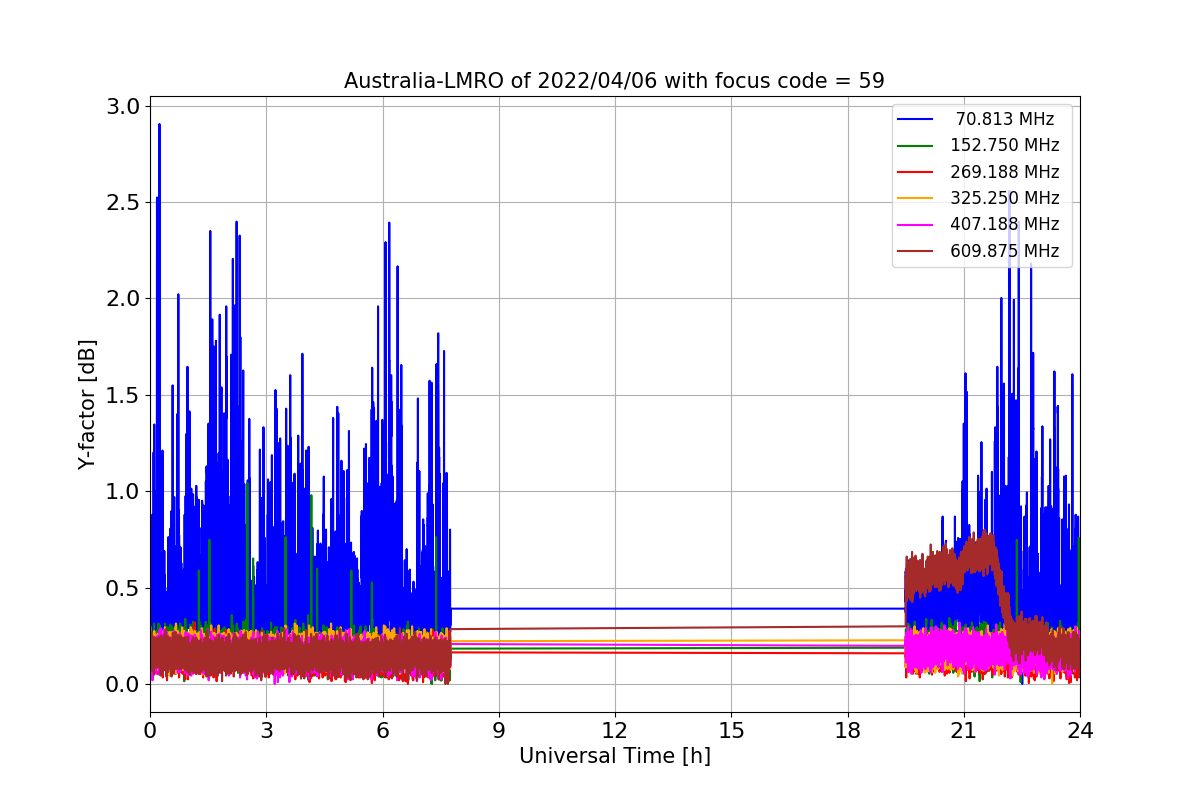Click the magenta line sample in legend
This screenshot has height=800, width=1200.
tap(916, 225)
